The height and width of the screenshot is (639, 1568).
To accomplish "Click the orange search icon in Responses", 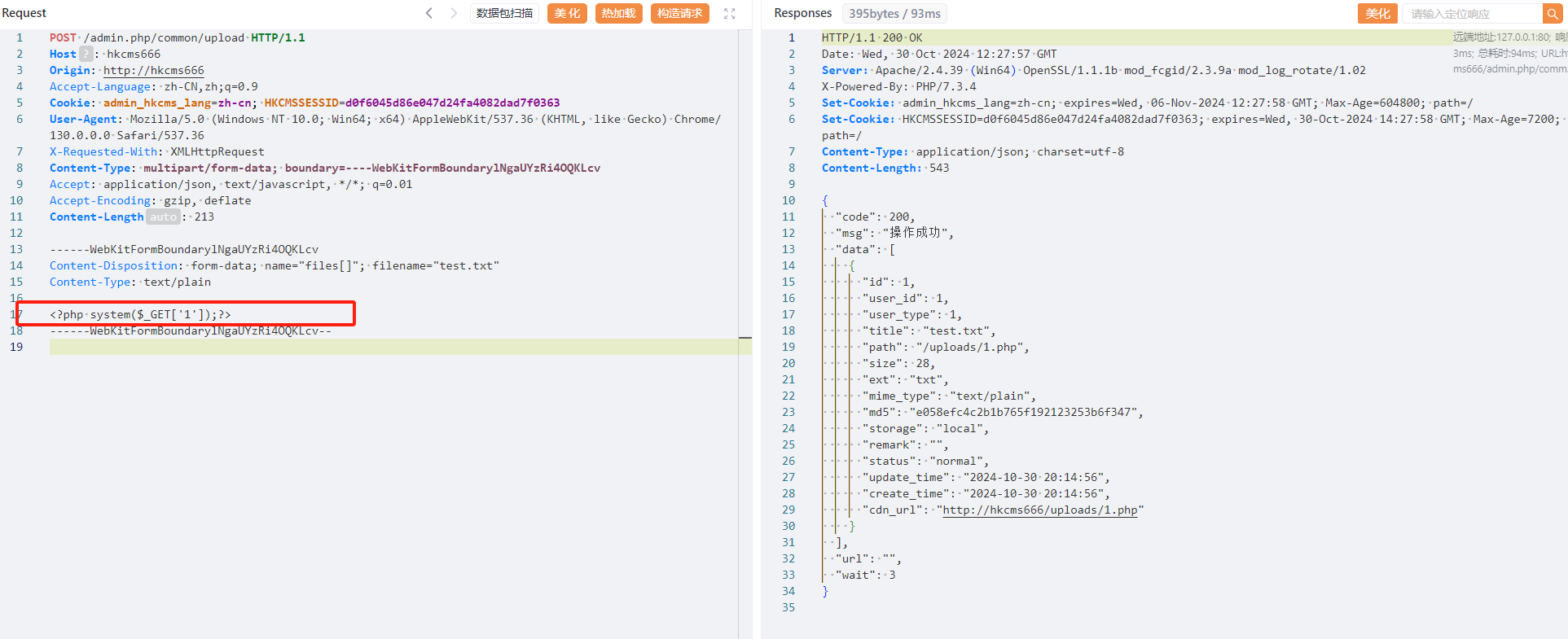I will pyautogui.click(x=1553, y=14).
